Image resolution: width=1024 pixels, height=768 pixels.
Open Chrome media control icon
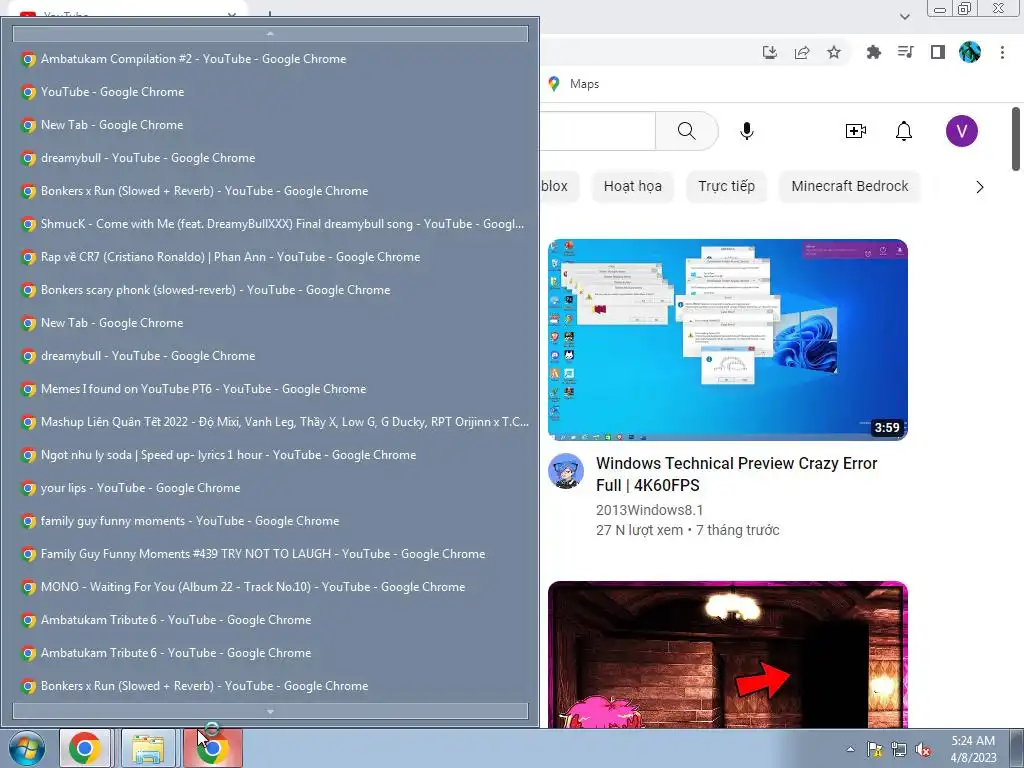pos(905,52)
